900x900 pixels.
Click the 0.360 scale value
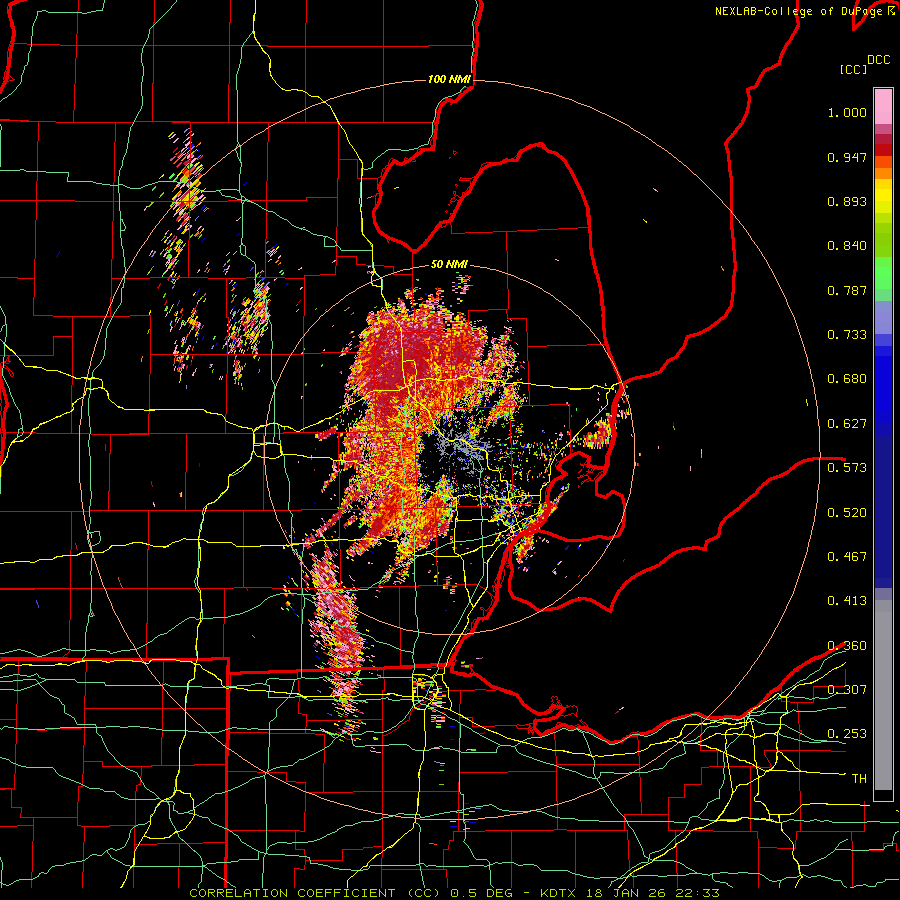847,646
